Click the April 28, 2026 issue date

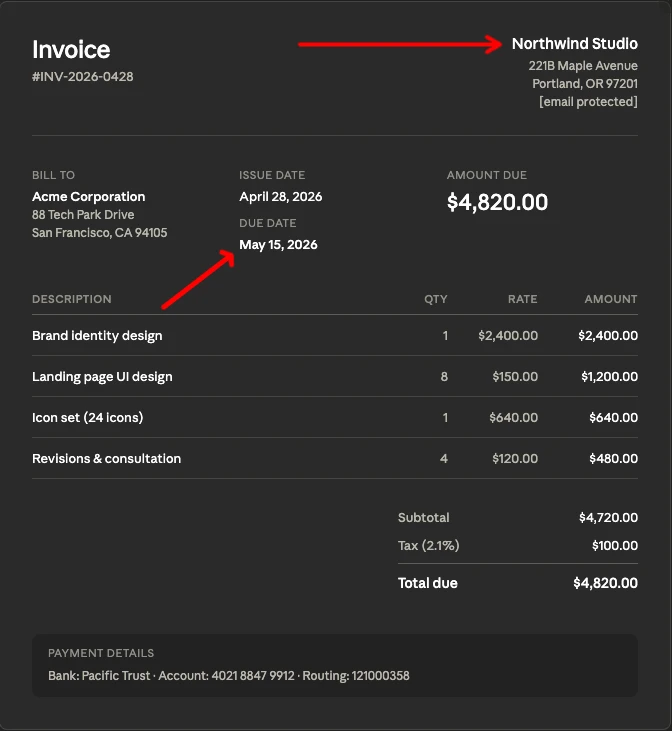[x=281, y=197]
